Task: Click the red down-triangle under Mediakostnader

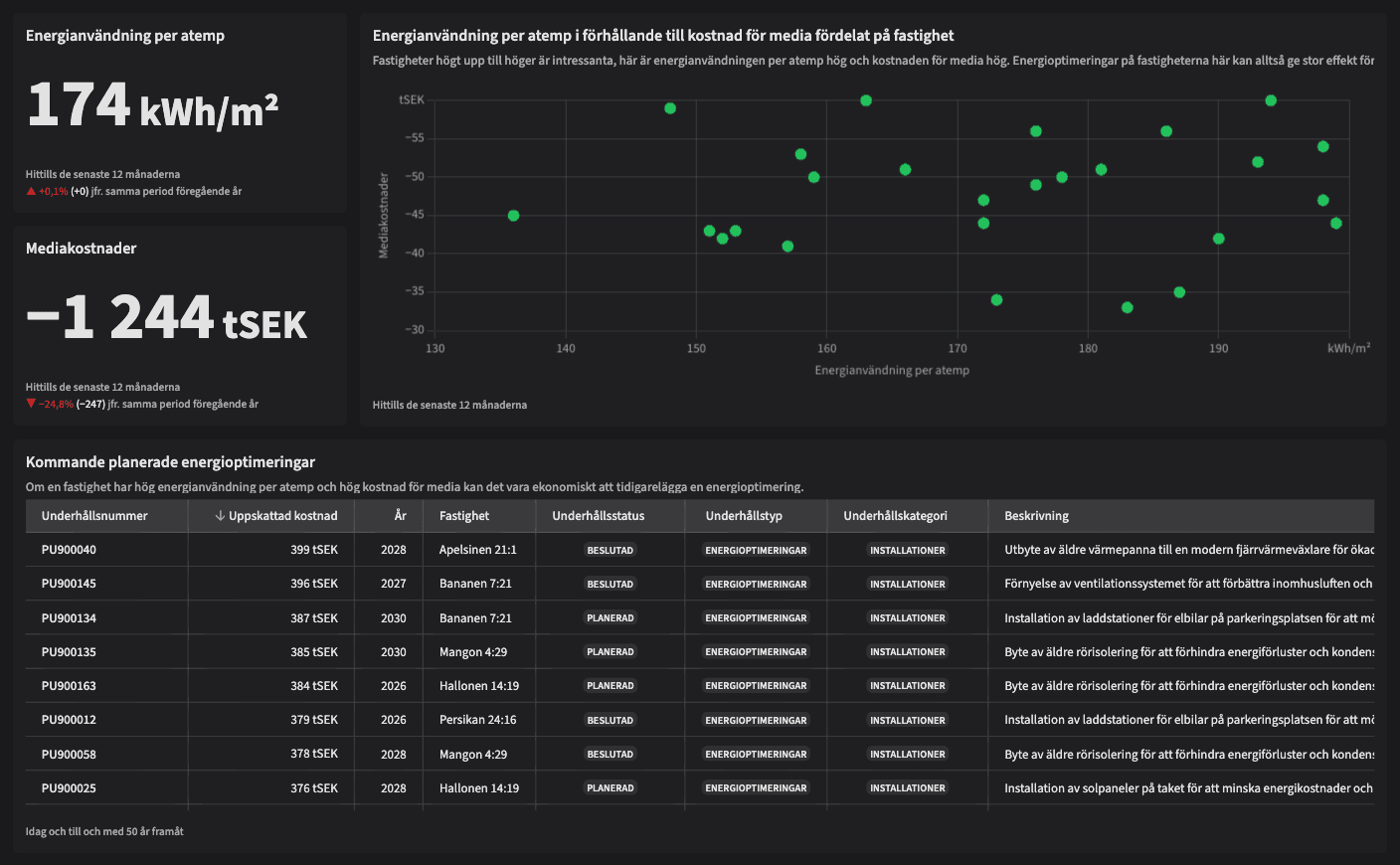Action: coord(31,404)
